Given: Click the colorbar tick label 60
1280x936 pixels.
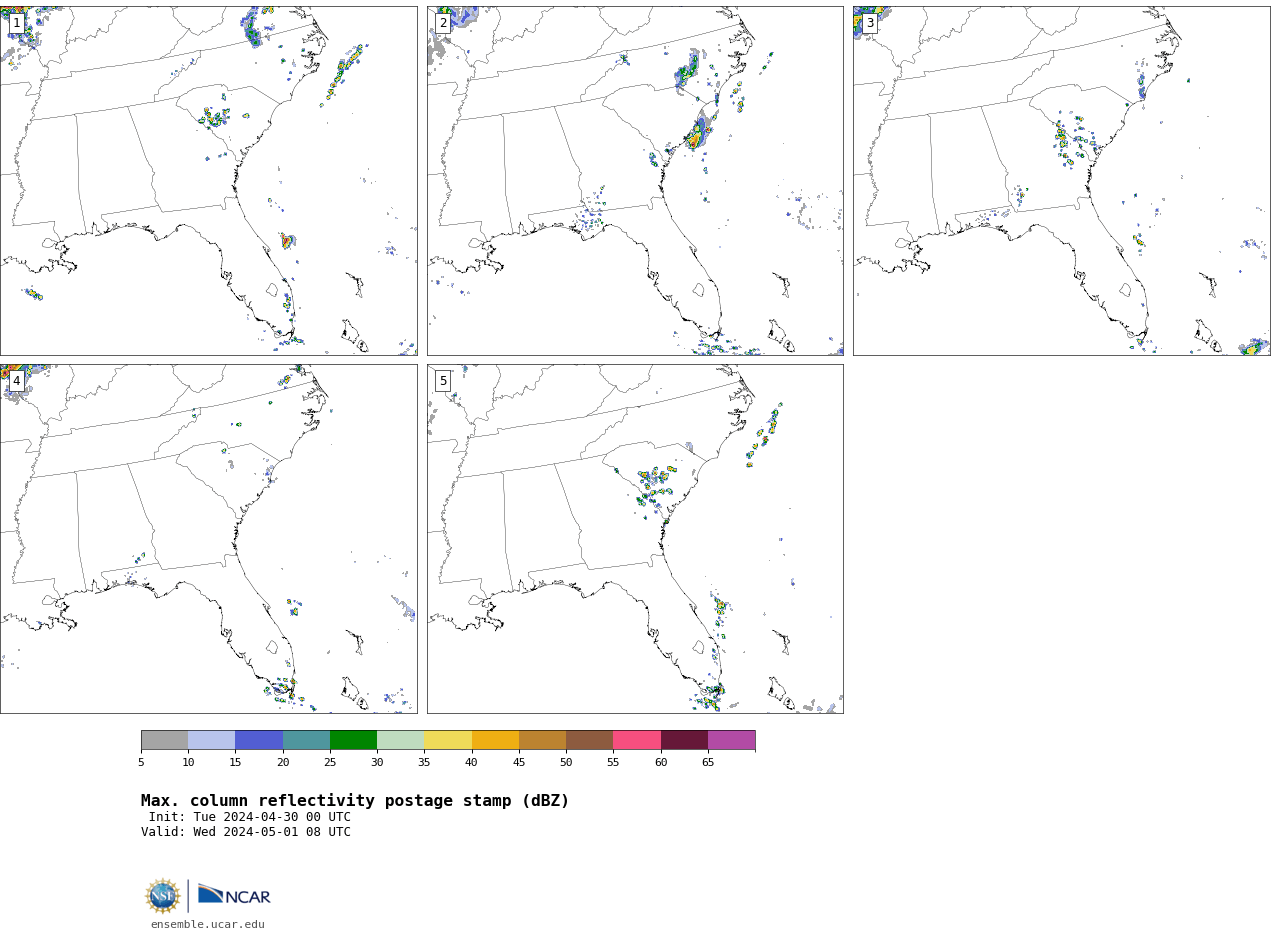Looking at the screenshot, I should pyautogui.click(x=661, y=763).
